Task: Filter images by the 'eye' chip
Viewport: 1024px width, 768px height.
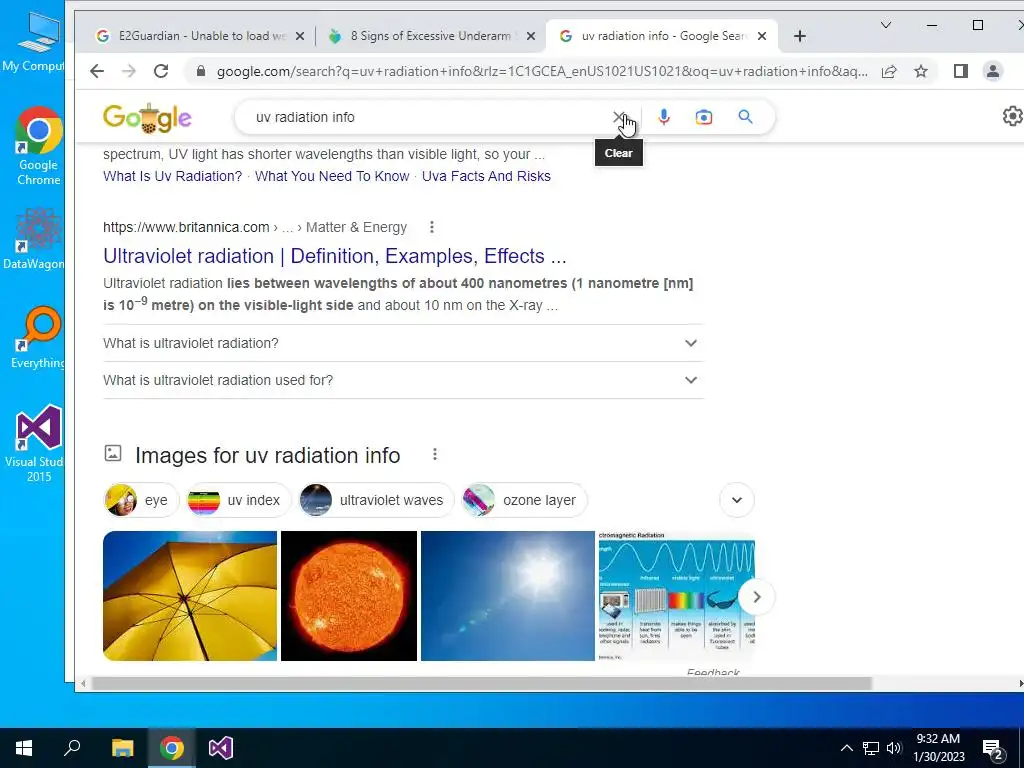Action: (140, 500)
